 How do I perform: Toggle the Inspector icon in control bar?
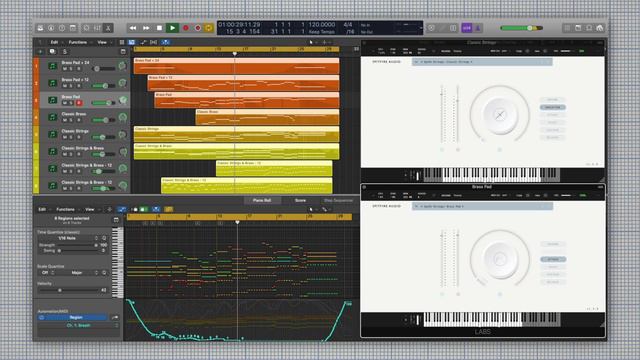(x=51, y=28)
